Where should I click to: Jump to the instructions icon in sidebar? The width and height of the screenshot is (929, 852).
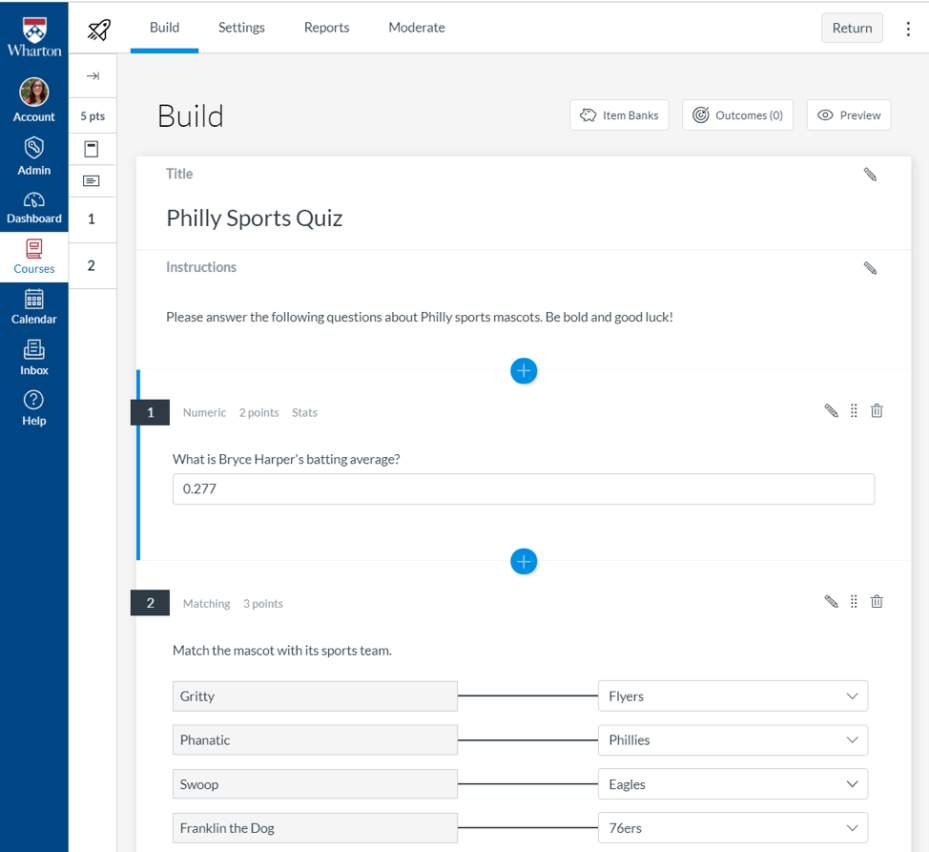[x=91, y=181]
